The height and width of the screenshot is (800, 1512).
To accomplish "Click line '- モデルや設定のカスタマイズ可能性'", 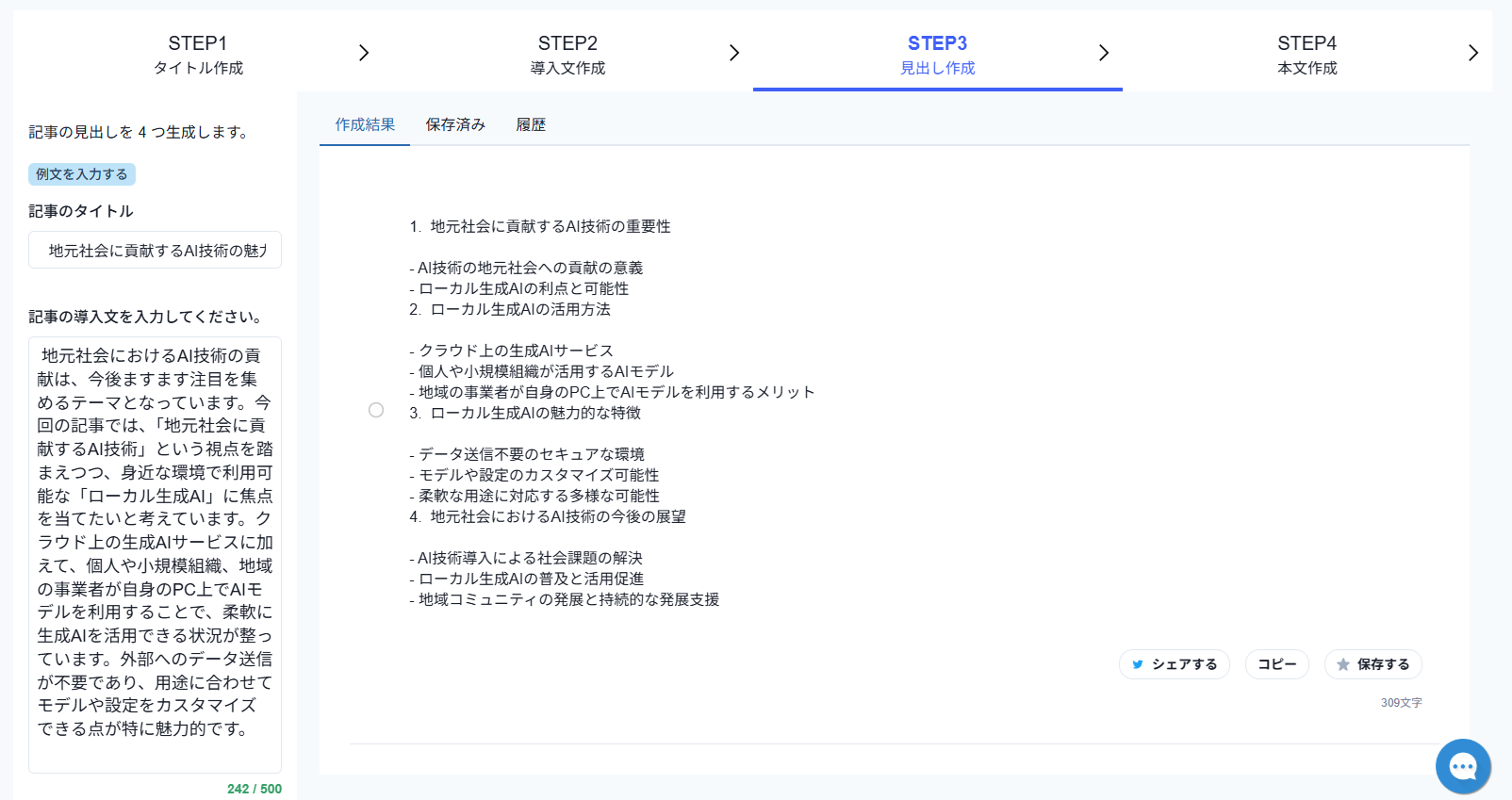I will pos(534,475).
